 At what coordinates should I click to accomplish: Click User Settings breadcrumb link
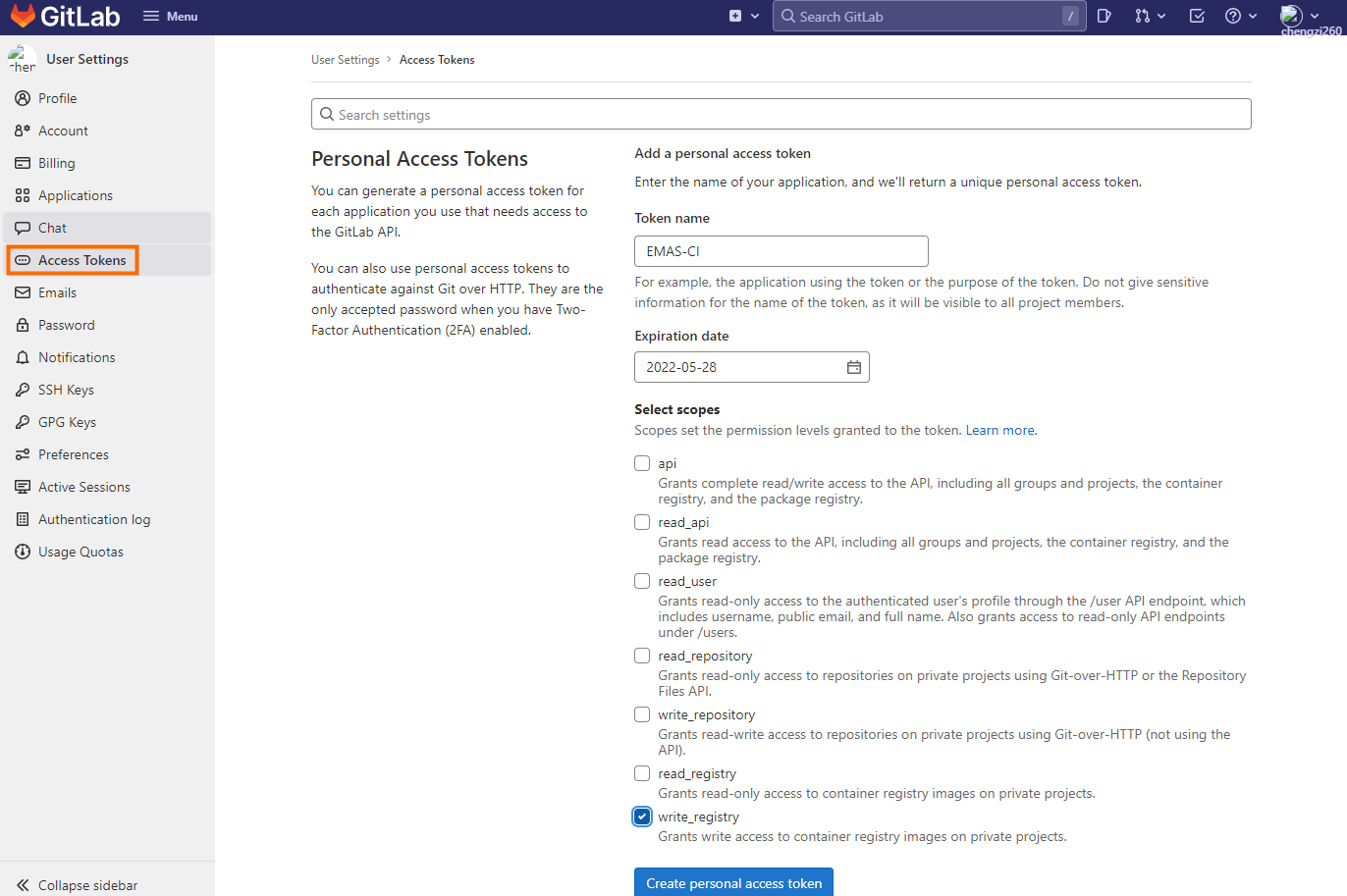point(346,60)
